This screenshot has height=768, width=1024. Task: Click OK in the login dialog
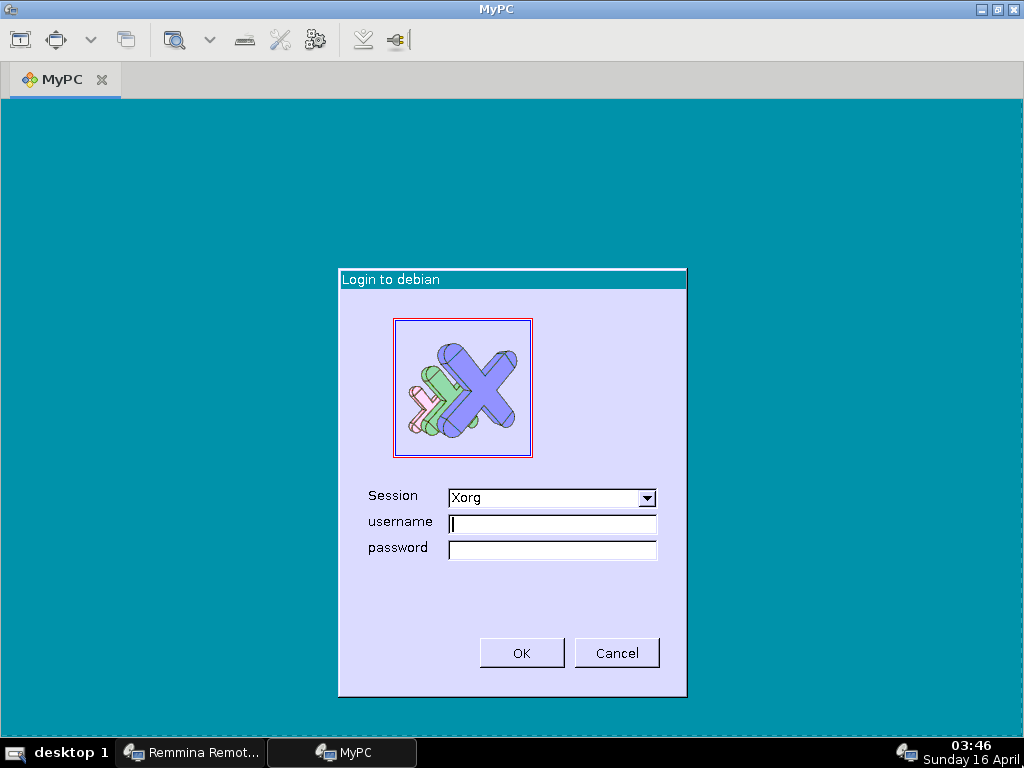(522, 653)
